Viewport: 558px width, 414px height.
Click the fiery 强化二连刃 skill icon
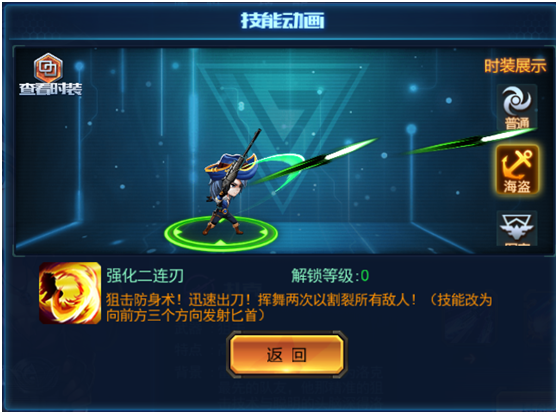[x=70, y=293]
